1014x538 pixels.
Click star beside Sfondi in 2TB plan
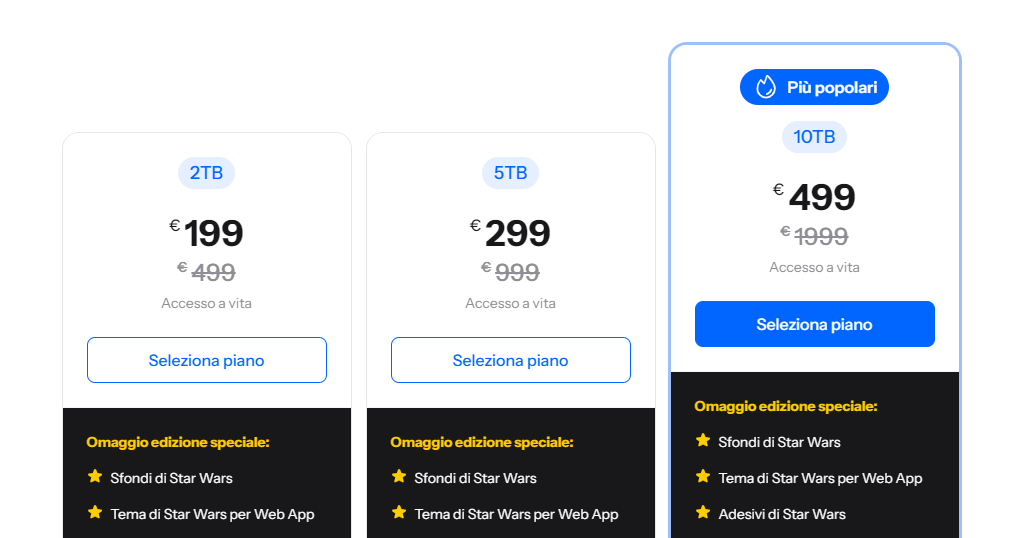95,477
